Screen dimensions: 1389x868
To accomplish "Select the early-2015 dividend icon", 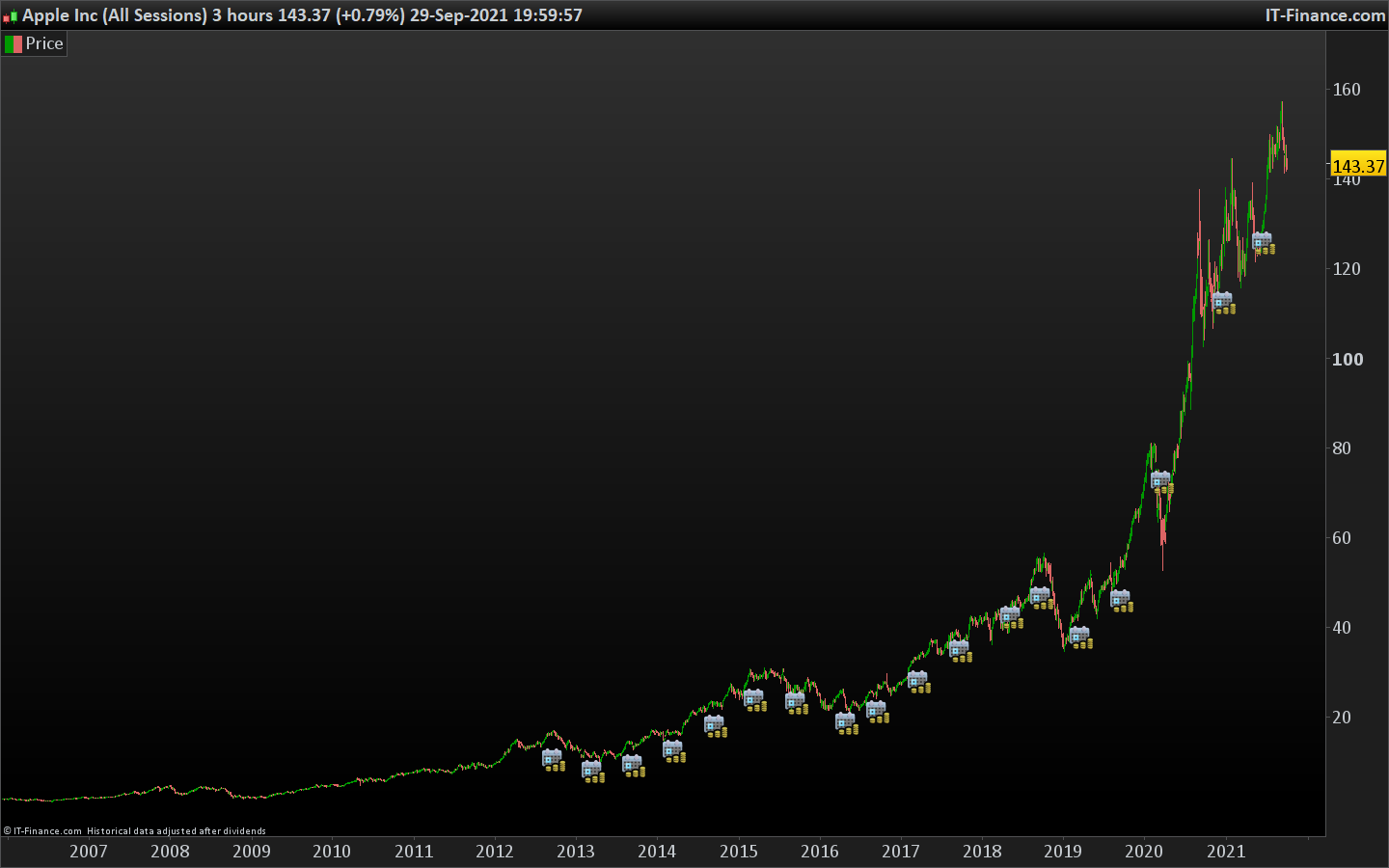I will coord(755,700).
